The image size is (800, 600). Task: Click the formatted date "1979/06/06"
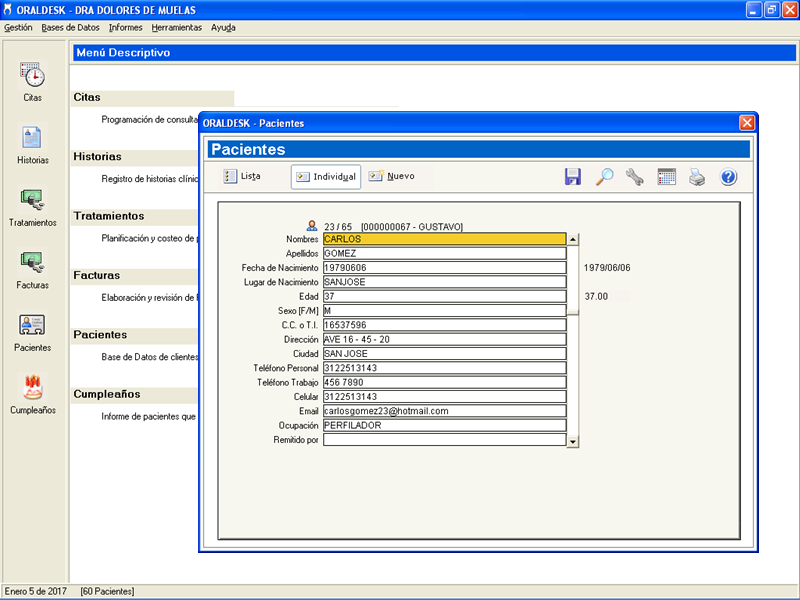pyautogui.click(x=607, y=267)
